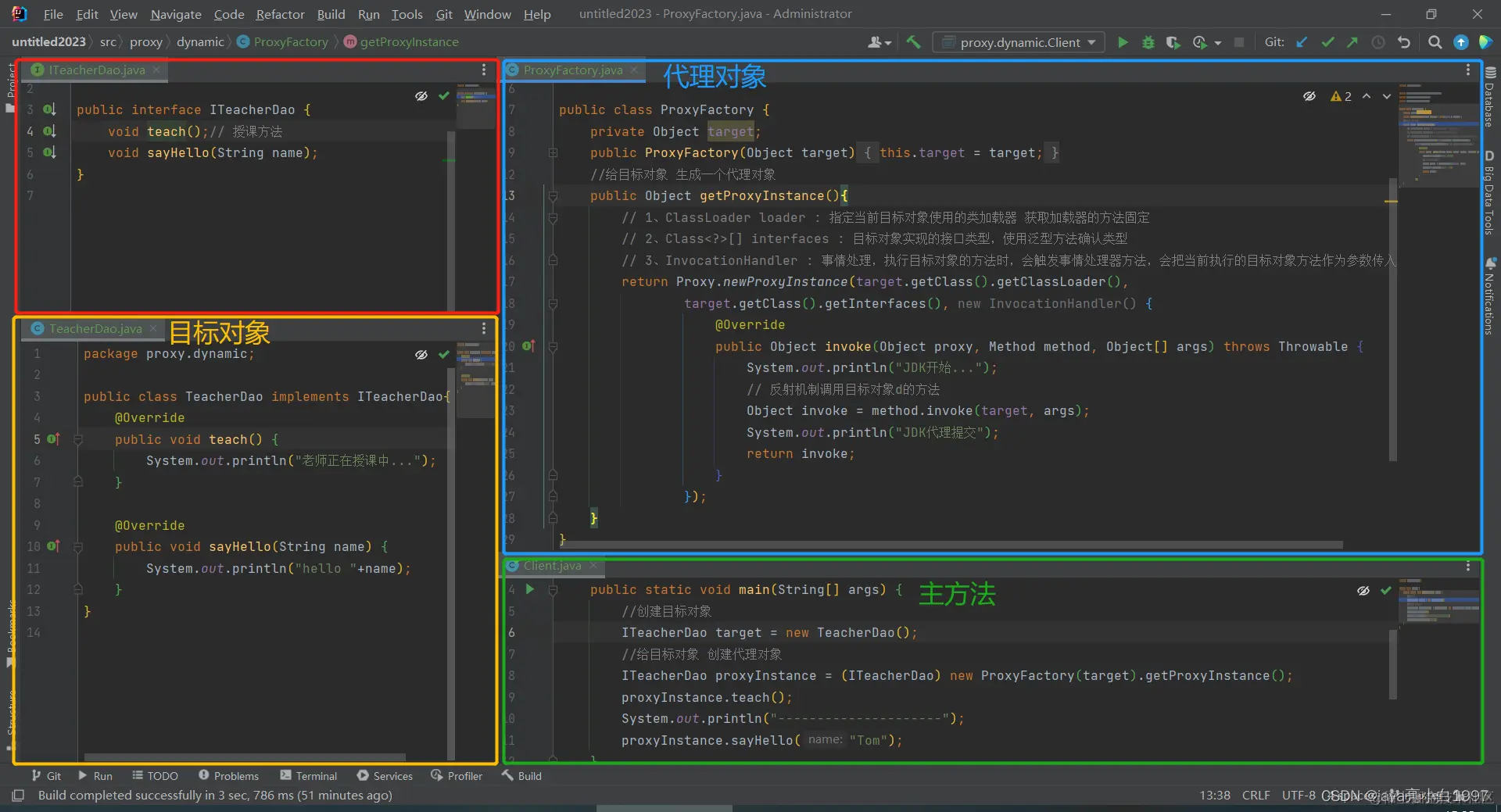1501x812 pixels.
Task: Toggle tool window bars via status bar corner icon
Action: click(18, 796)
